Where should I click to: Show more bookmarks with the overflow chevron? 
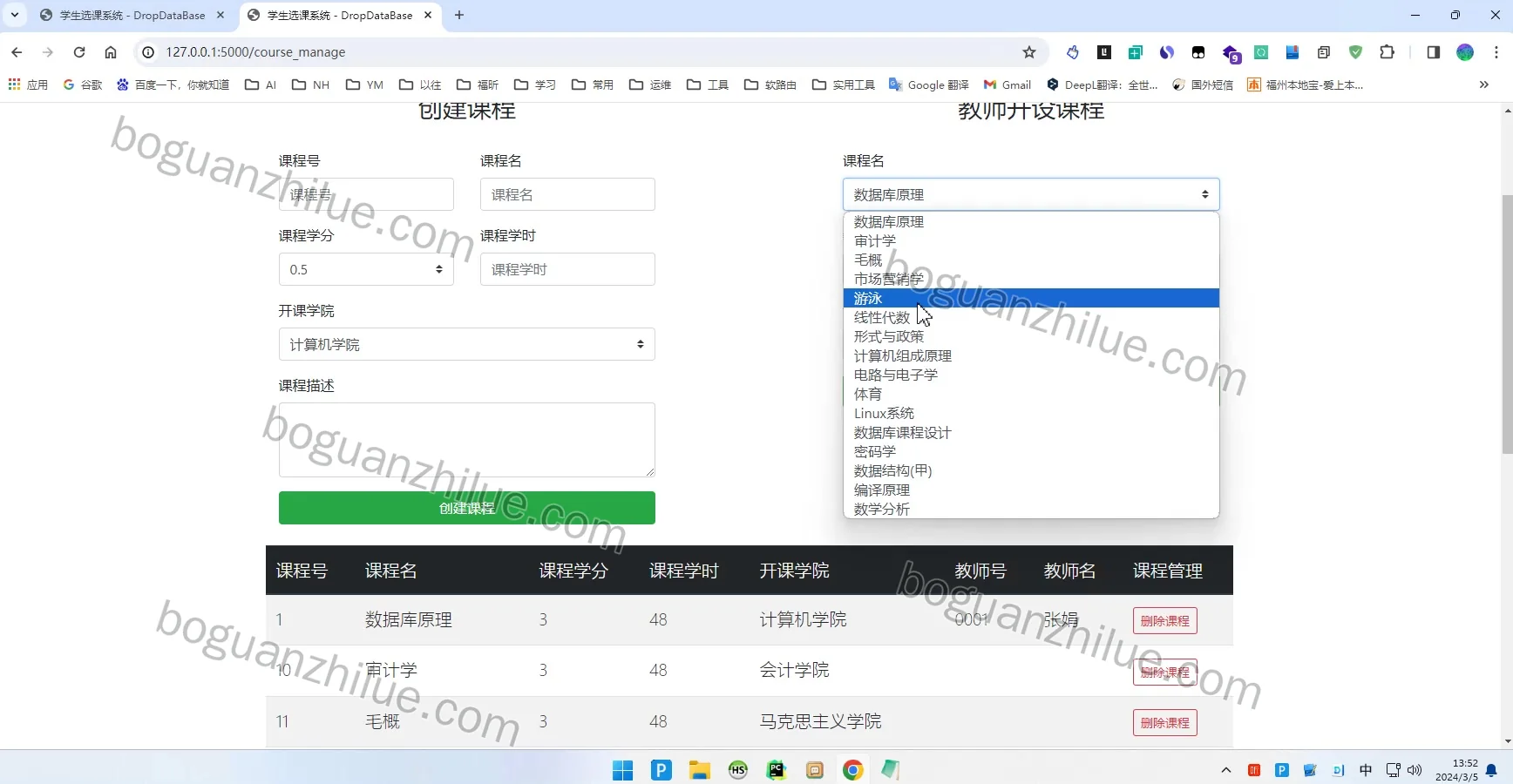(1483, 84)
